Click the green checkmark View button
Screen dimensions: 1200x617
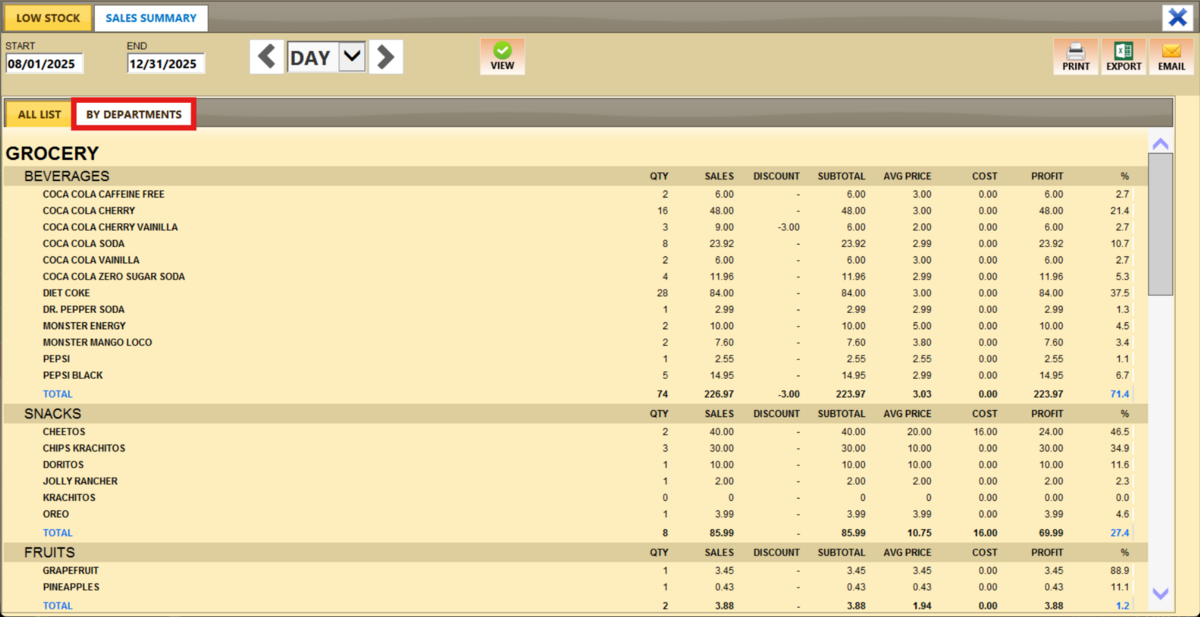click(502, 56)
